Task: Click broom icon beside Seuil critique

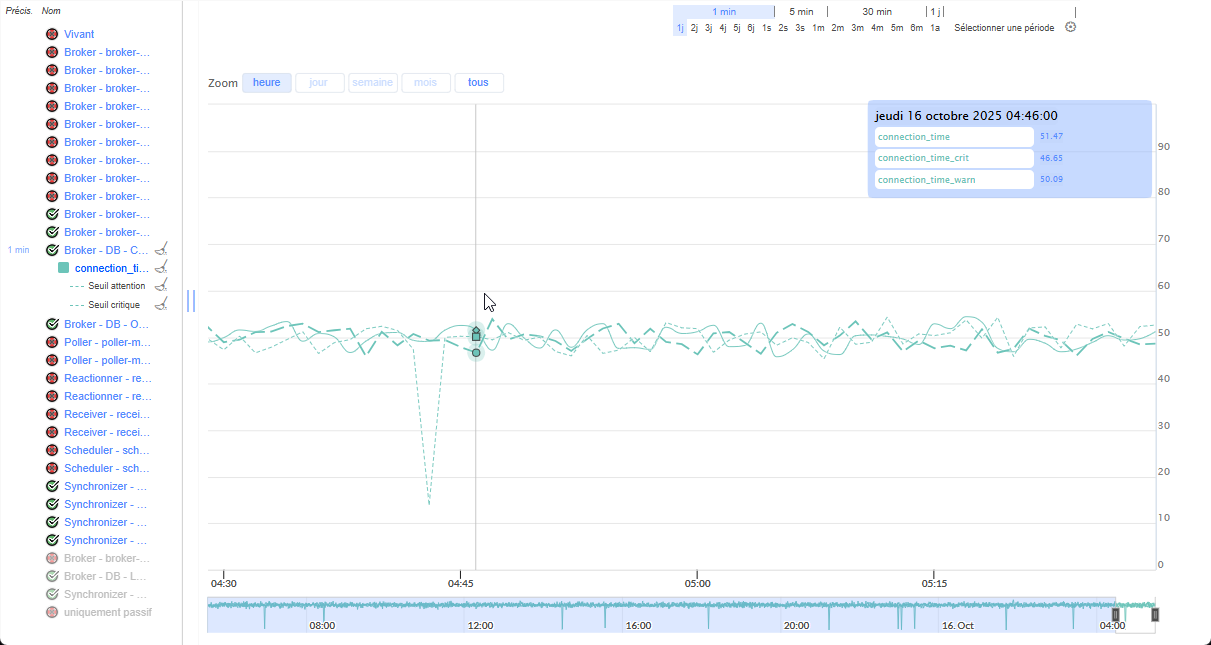Action: (x=161, y=304)
